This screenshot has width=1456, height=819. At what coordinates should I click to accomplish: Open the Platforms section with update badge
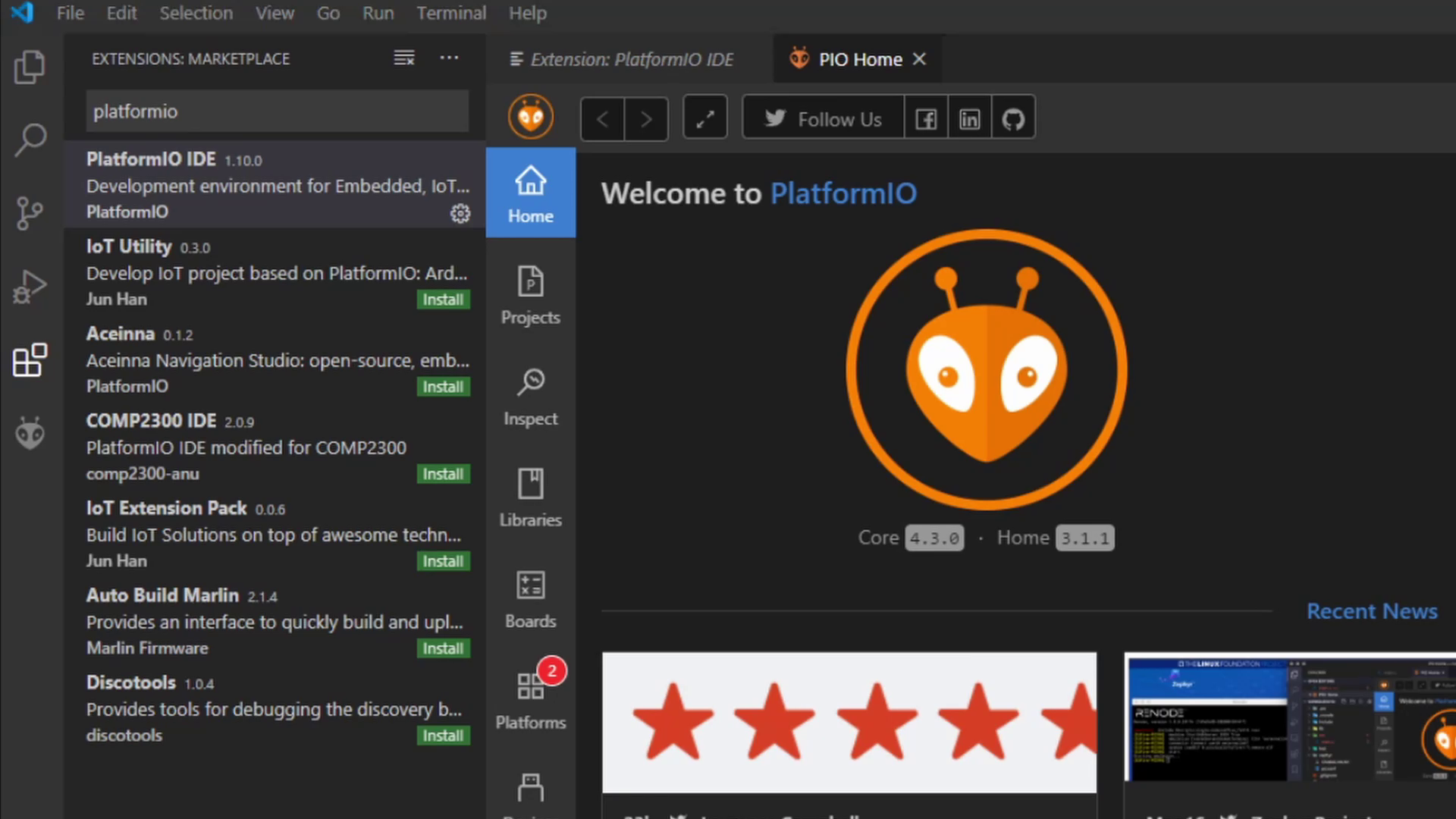pyautogui.click(x=530, y=701)
